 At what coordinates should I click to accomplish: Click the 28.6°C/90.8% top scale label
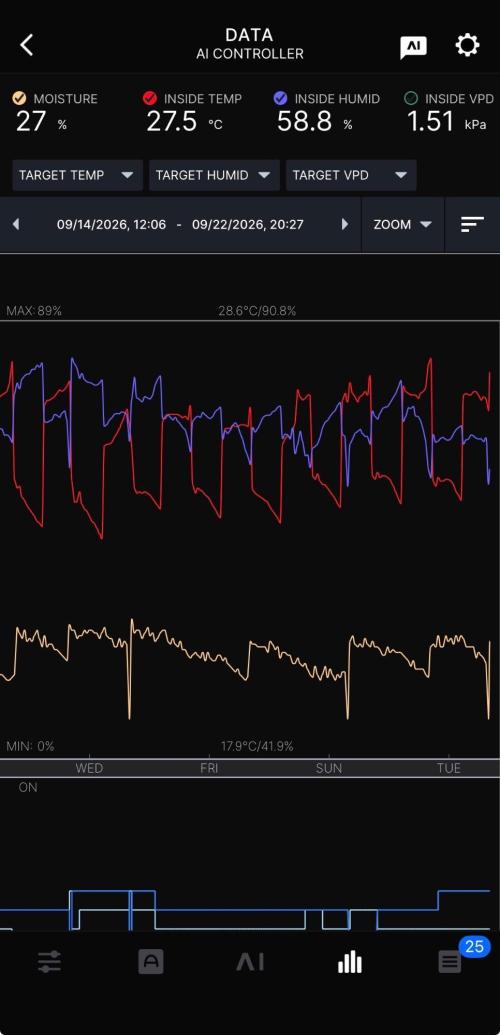pos(257,311)
